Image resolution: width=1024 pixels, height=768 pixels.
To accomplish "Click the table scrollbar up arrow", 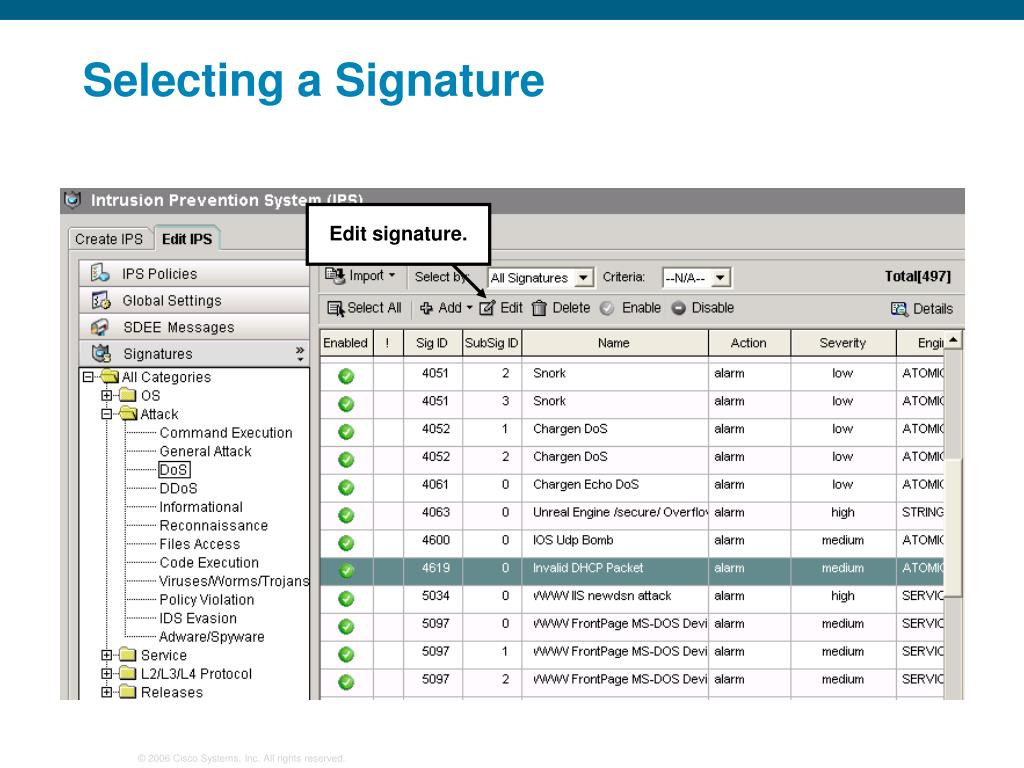I will tap(953, 340).
